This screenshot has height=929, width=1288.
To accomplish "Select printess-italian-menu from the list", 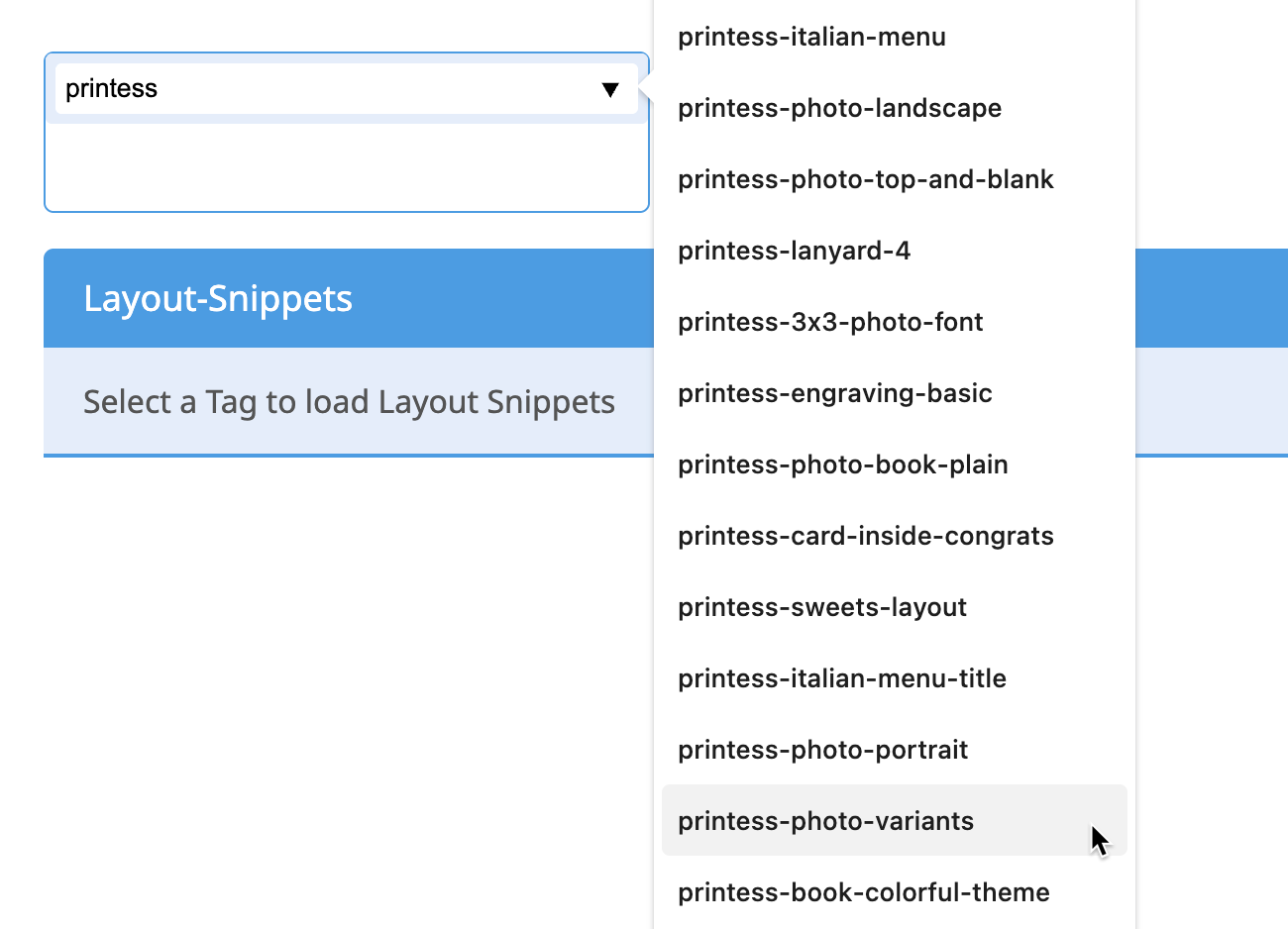I will 811,37.
